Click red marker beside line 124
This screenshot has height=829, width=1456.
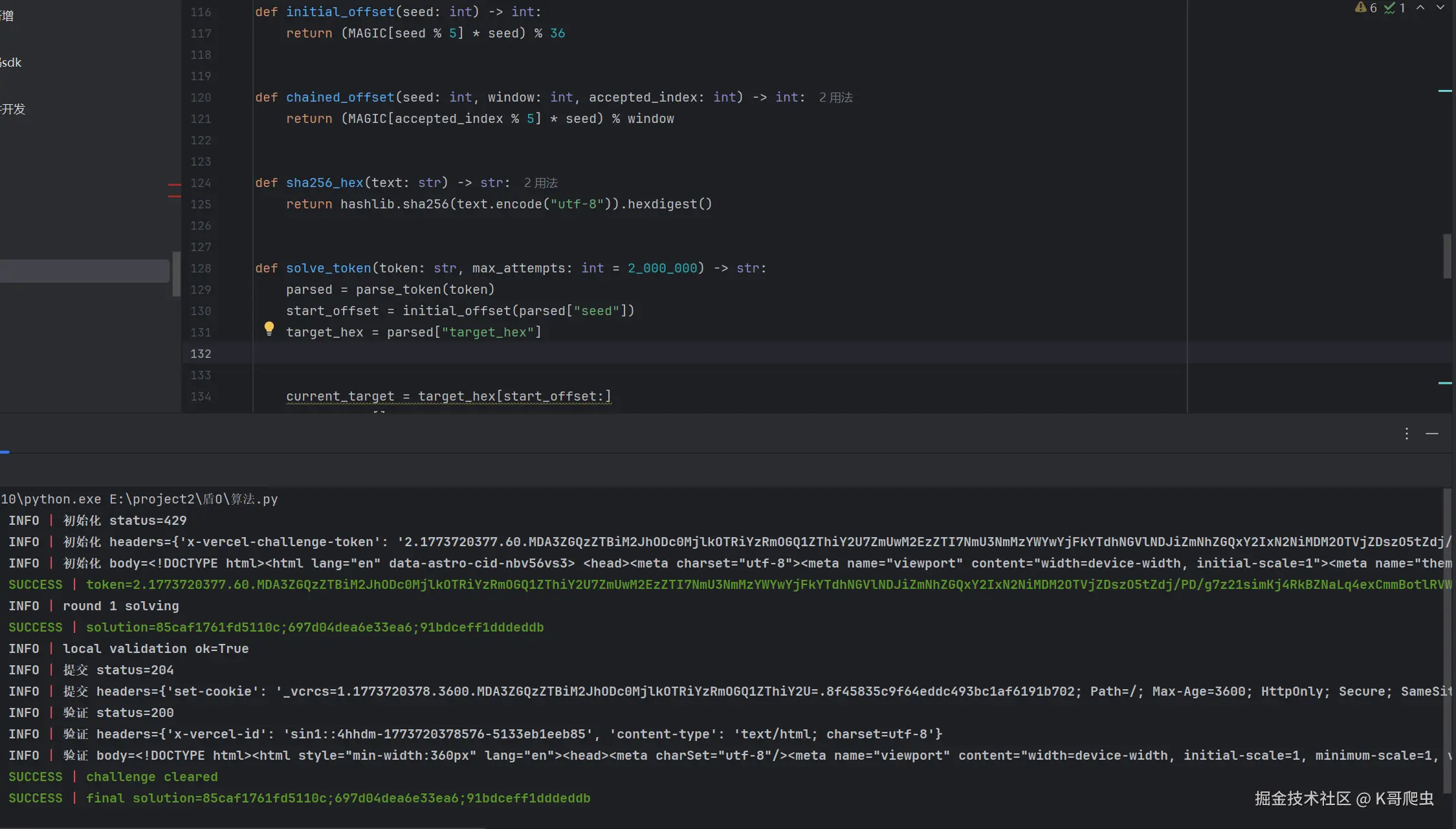click(x=174, y=184)
